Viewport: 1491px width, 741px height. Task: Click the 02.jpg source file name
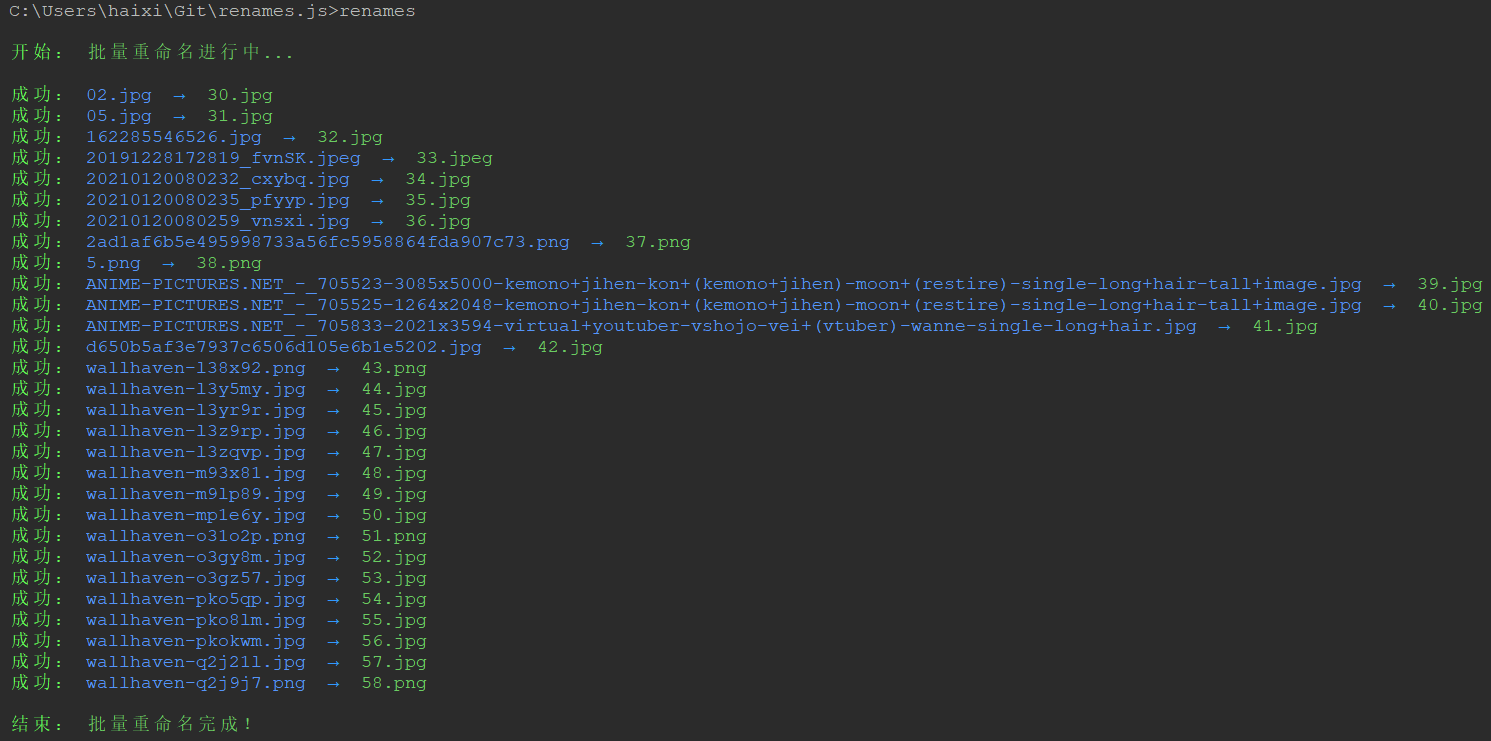[x=119, y=95]
